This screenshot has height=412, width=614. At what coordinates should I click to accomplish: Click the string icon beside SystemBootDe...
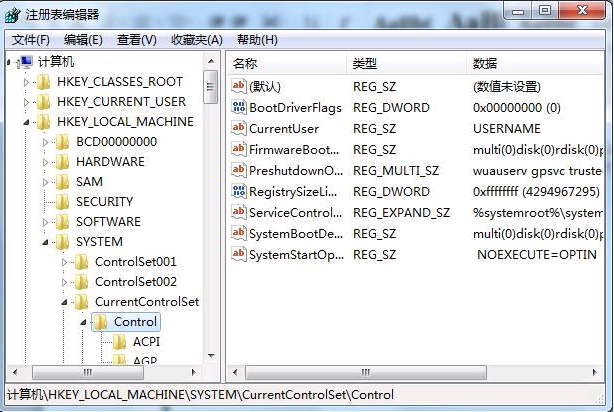click(x=238, y=233)
